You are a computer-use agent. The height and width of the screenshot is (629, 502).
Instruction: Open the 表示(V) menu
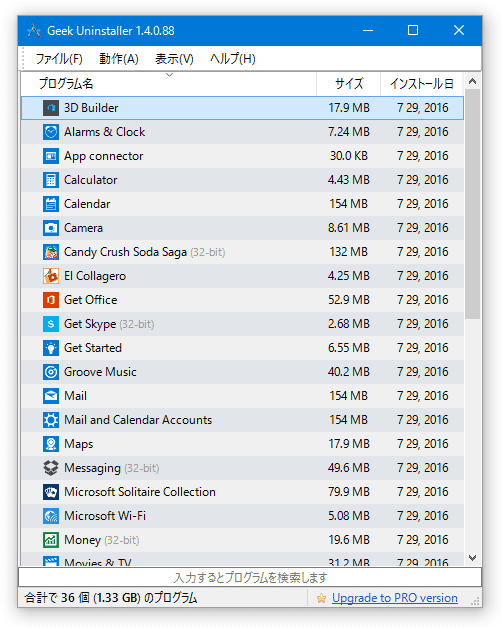tap(174, 59)
